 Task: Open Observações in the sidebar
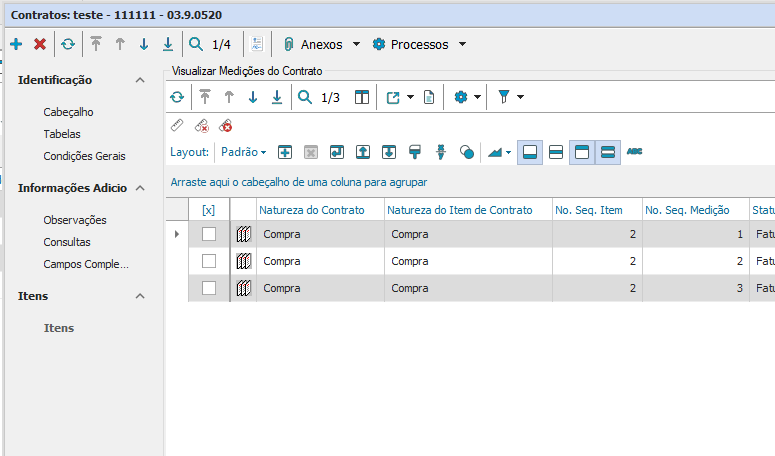[75, 220]
